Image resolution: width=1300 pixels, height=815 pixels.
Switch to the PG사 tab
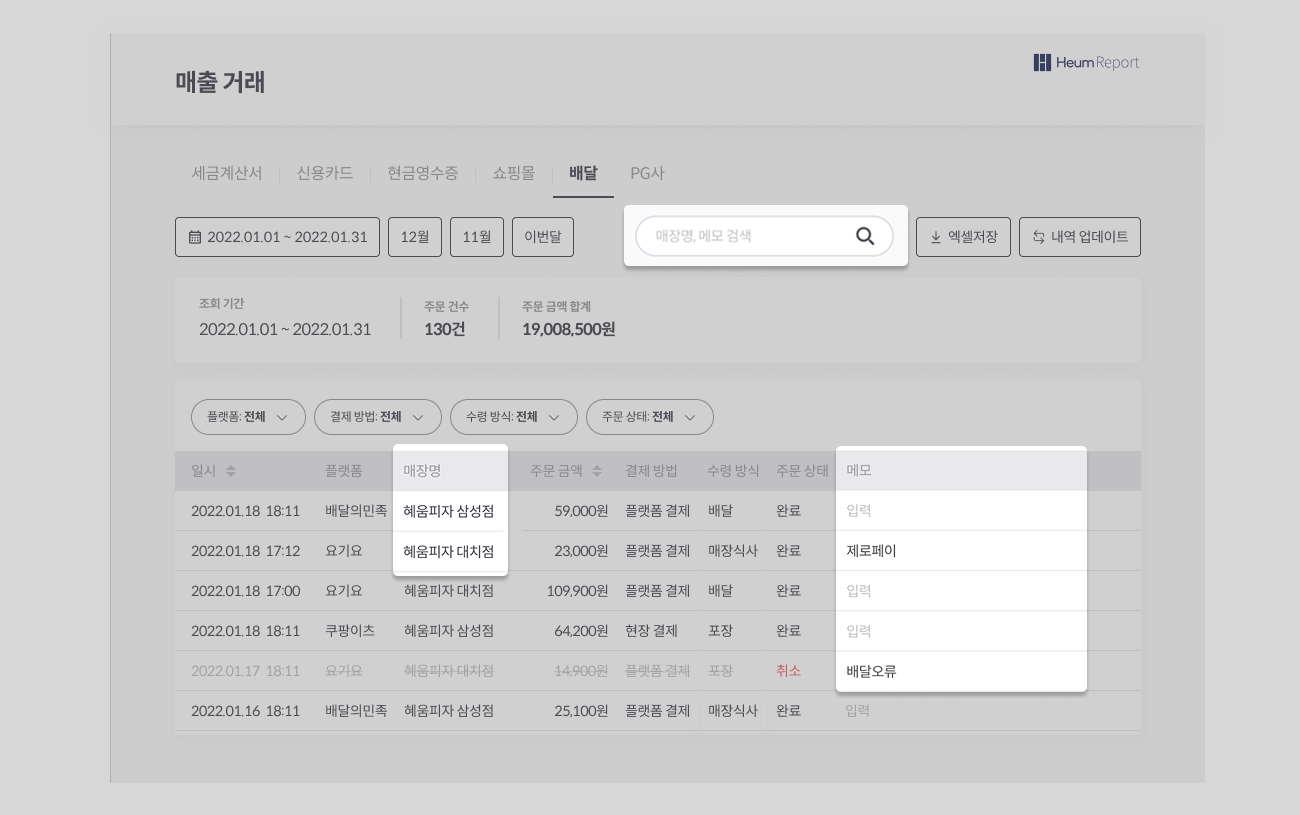tap(647, 173)
